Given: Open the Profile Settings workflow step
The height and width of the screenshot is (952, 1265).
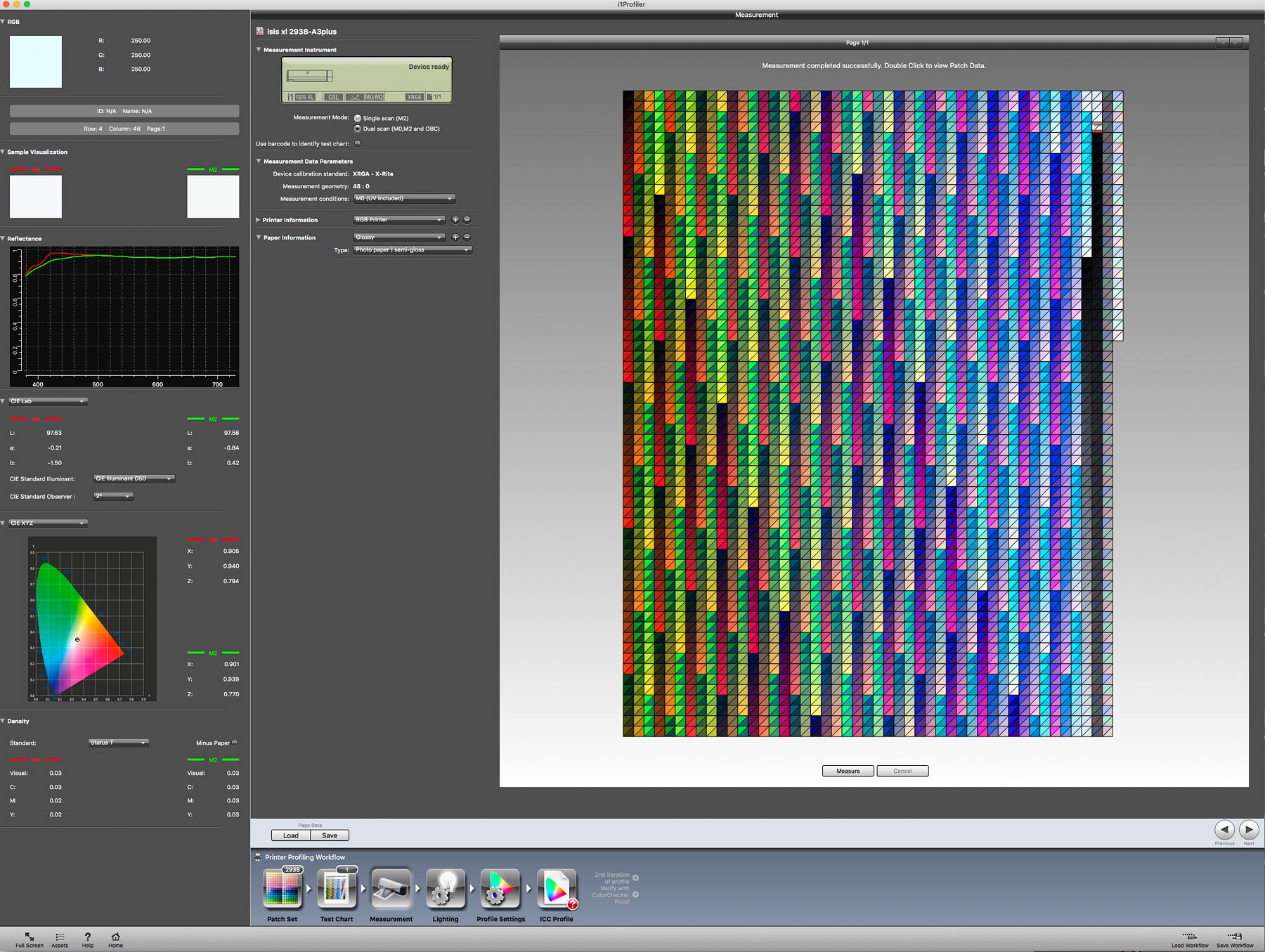Looking at the screenshot, I should [x=500, y=888].
